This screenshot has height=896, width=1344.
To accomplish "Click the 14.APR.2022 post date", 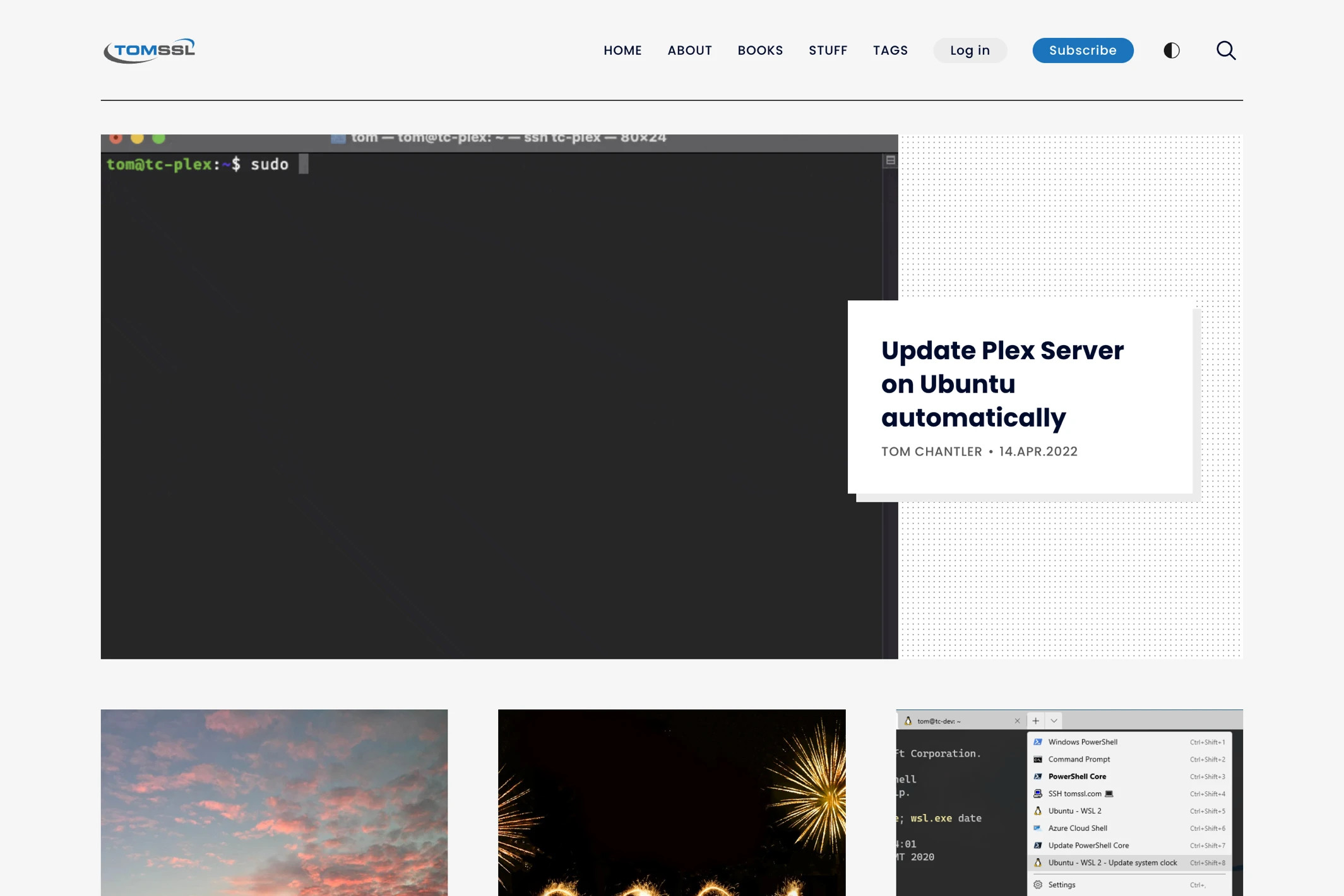I will (1038, 451).
